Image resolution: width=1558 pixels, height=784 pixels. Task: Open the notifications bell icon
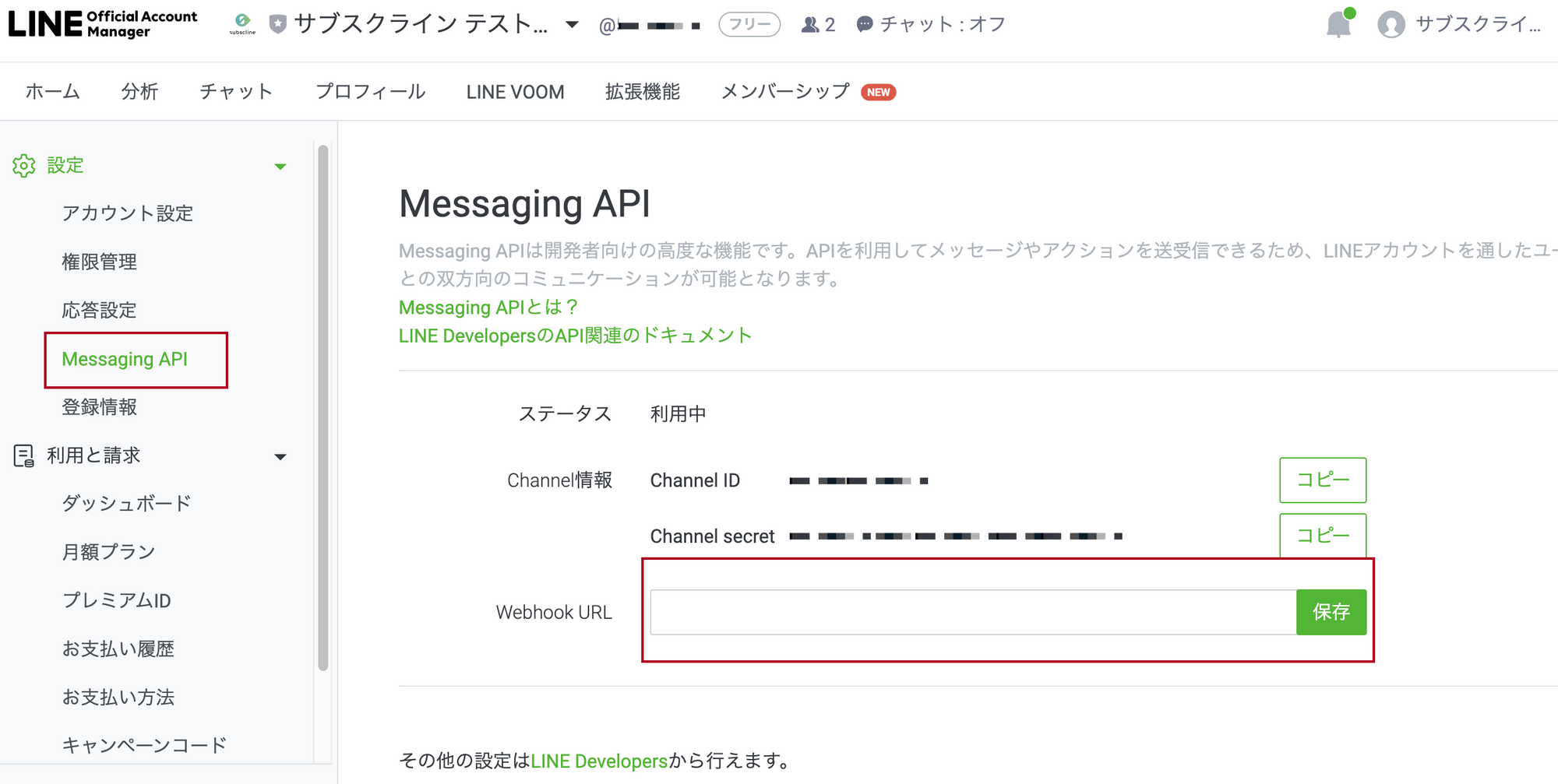click(x=1339, y=24)
